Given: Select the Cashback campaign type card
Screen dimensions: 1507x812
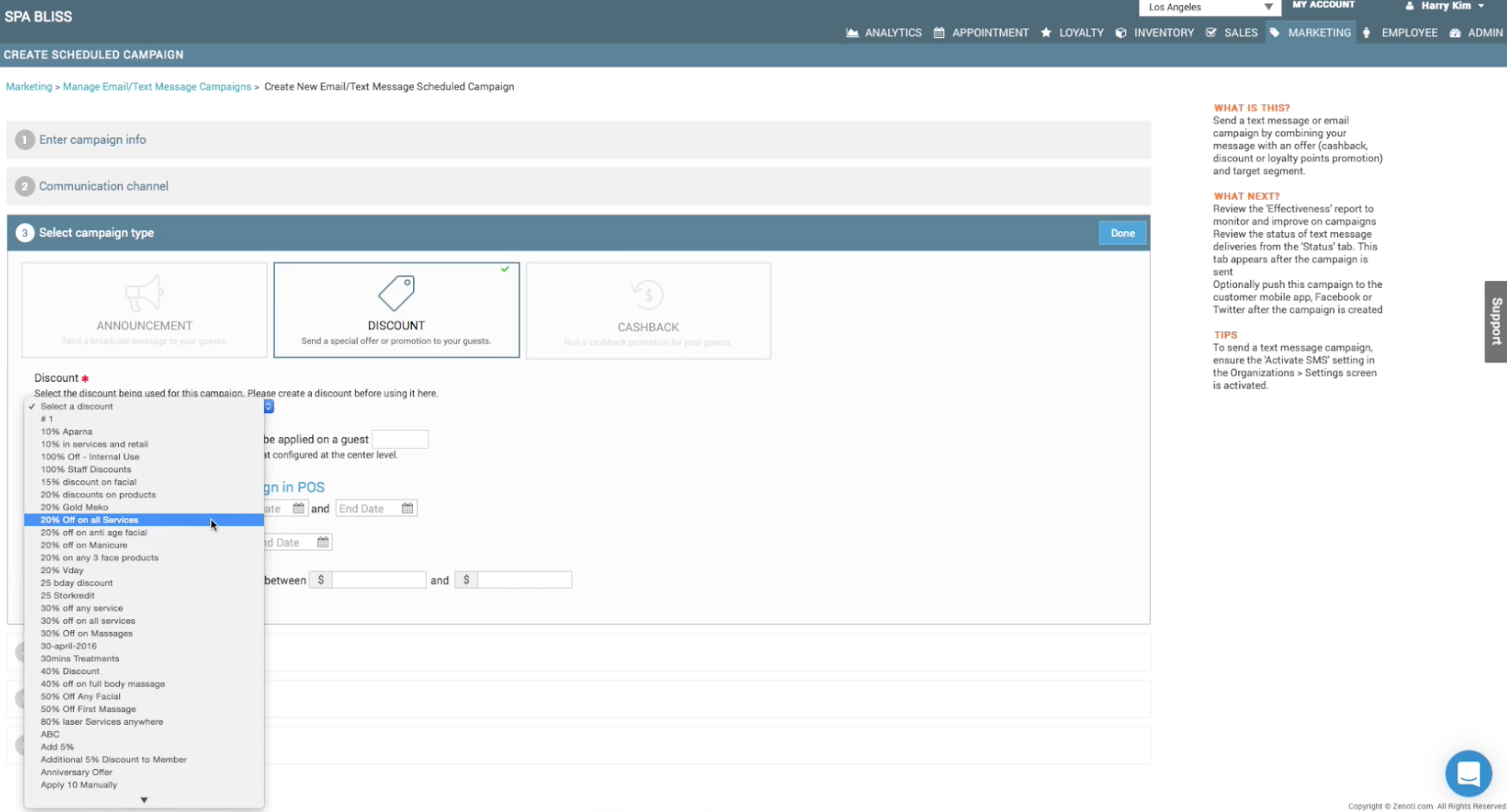Looking at the screenshot, I should (647, 310).
